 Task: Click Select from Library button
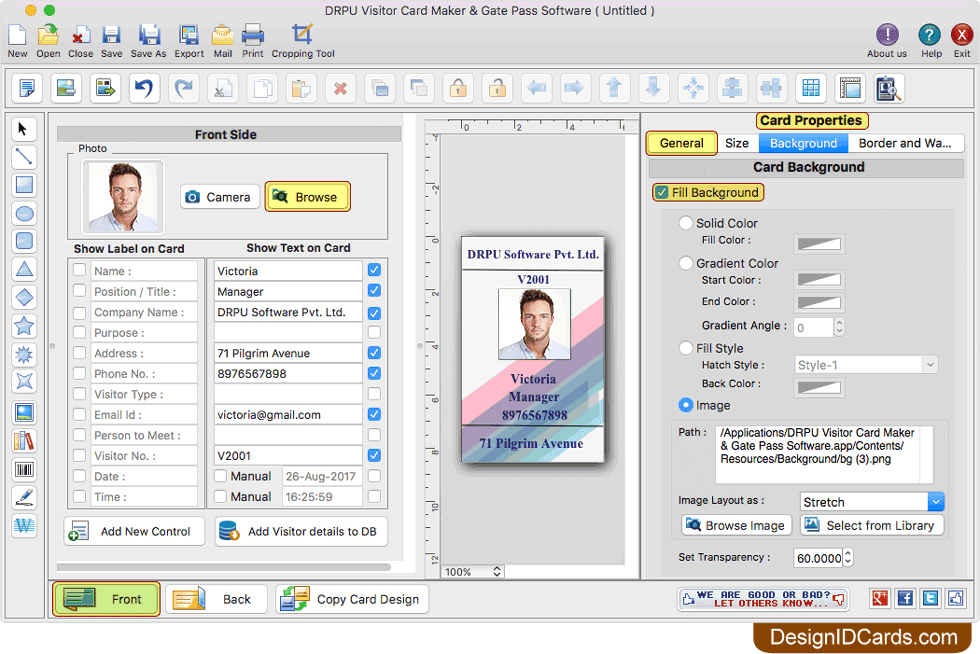872,525
